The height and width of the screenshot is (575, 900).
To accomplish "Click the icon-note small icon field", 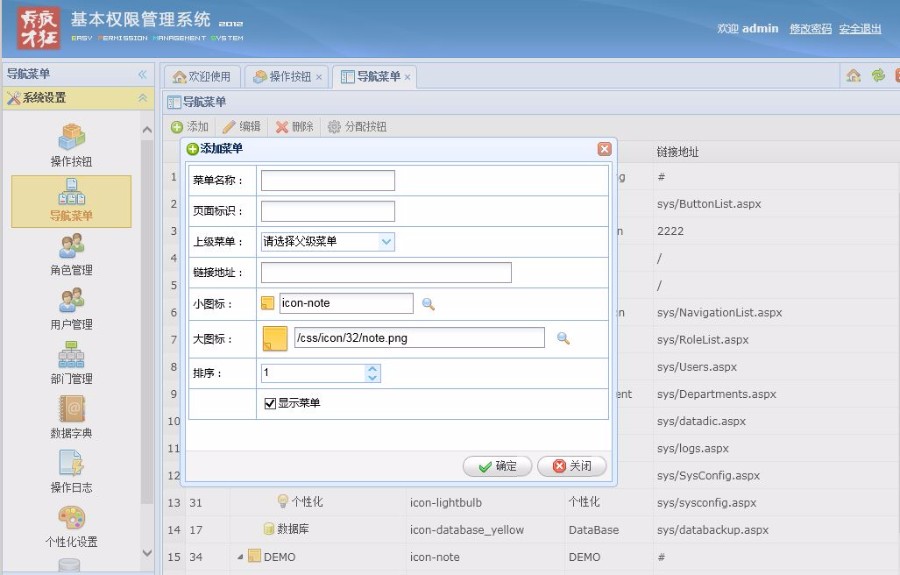I will click(346, 304).
